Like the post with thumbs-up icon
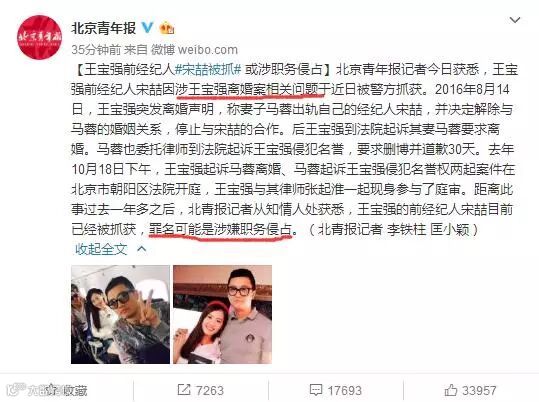The image size is (539, 402). pyautogui.click(x=451, y=390)
